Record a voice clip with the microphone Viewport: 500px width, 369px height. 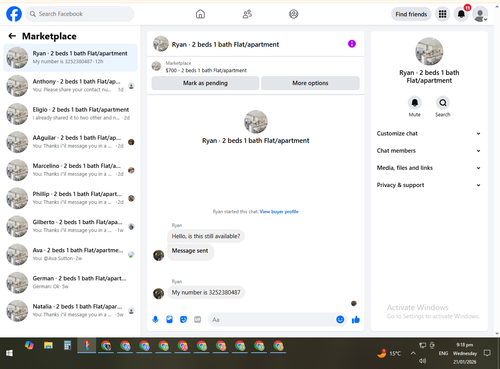155,320
